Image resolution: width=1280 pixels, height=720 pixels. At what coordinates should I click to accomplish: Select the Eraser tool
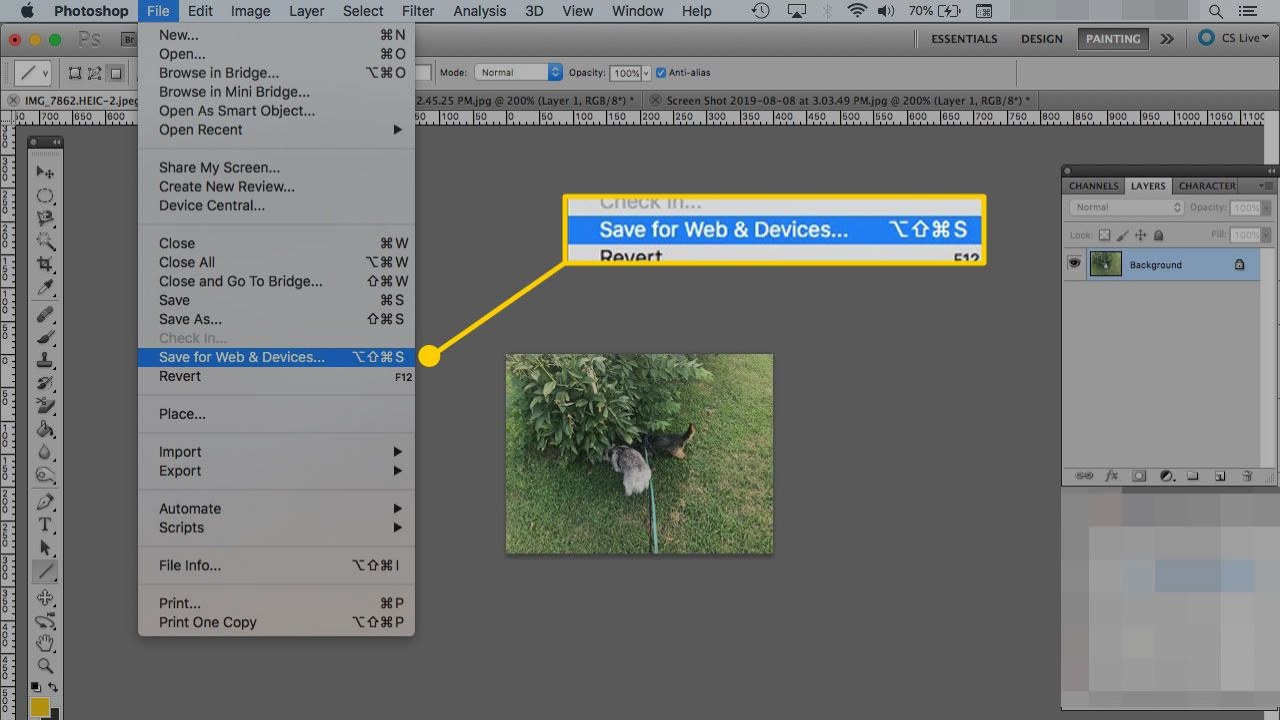[45, 406]
